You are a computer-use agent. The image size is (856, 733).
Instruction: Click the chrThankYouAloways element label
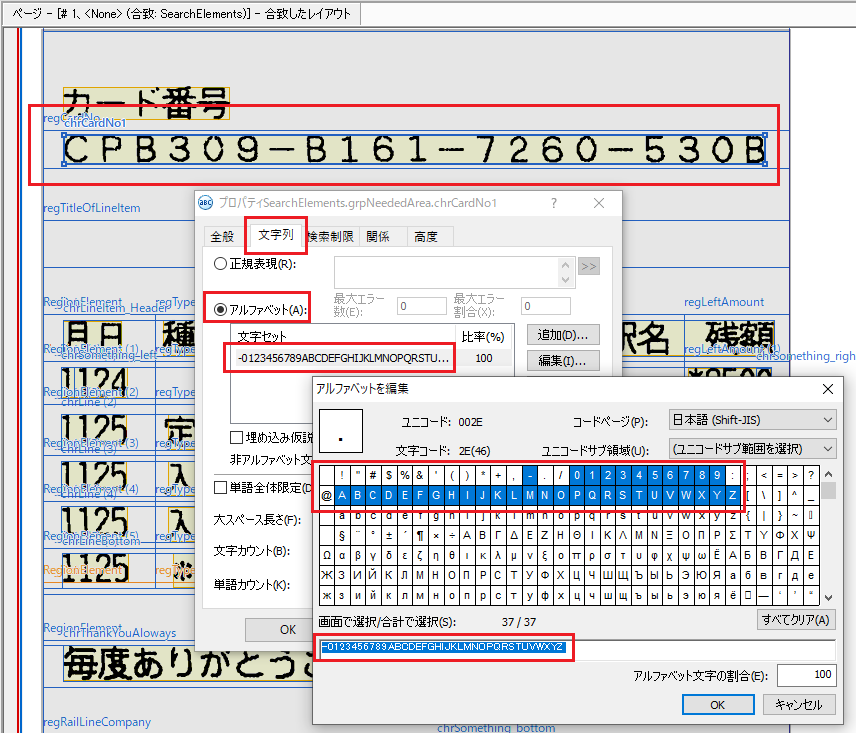(x=120, y=633)
